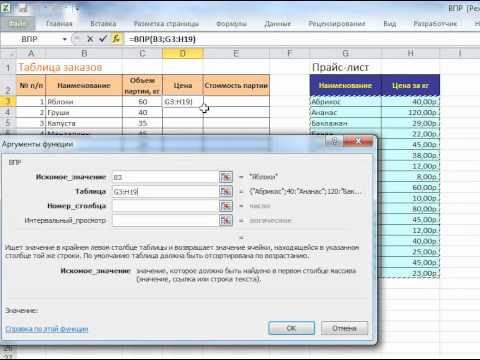Image resolution: width=480 pixels, height=360 pixels.
Task: Click the 23,00р. price cell
Action: (x=411, y=273)
